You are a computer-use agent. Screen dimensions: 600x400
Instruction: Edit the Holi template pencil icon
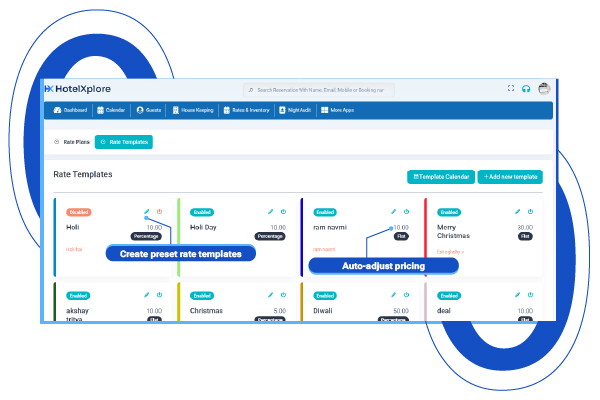point(147,212)
